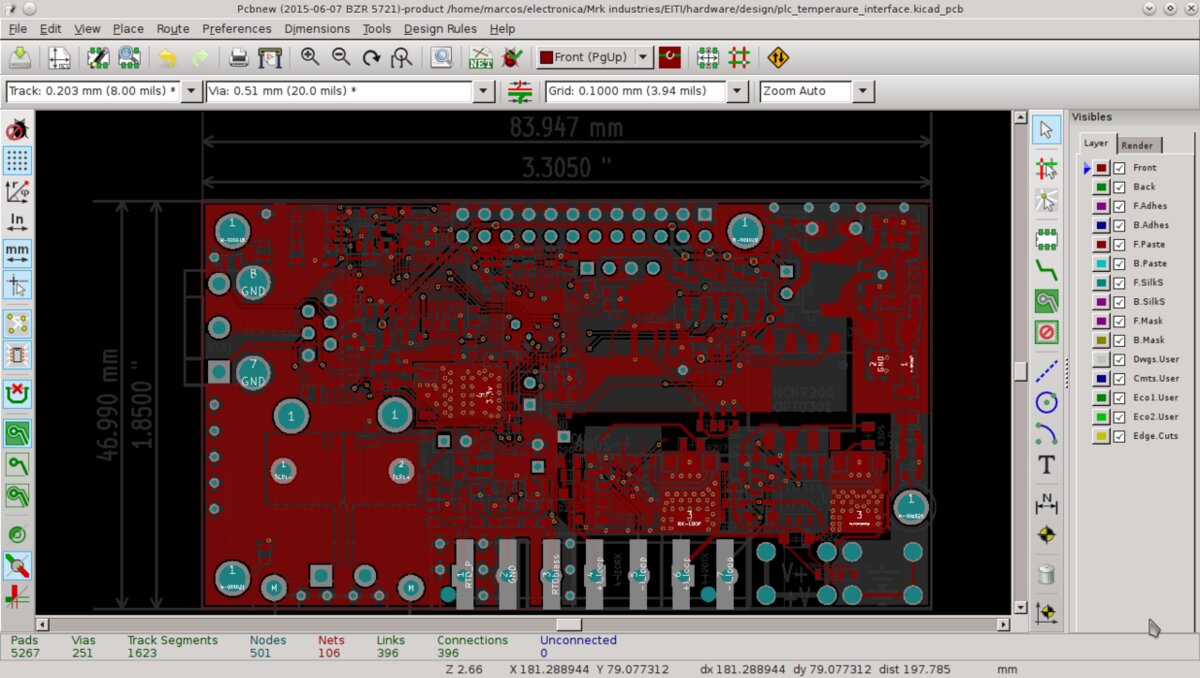Toggle Edge.Cuts layer visibility checkbox
Screen dimensions: 1200x678
pyautogui.click(x=1120, y=436)
